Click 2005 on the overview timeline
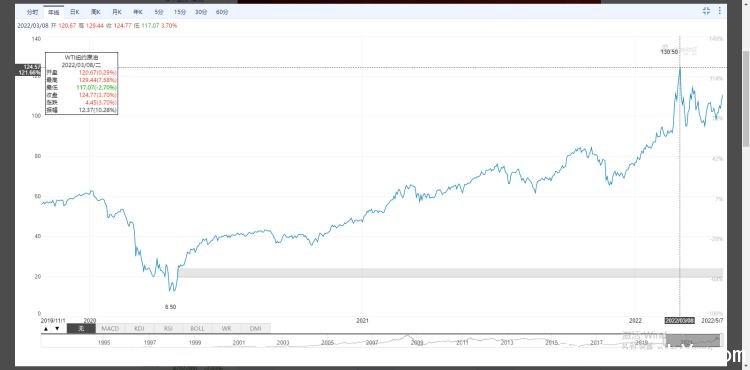 (328, 343)
